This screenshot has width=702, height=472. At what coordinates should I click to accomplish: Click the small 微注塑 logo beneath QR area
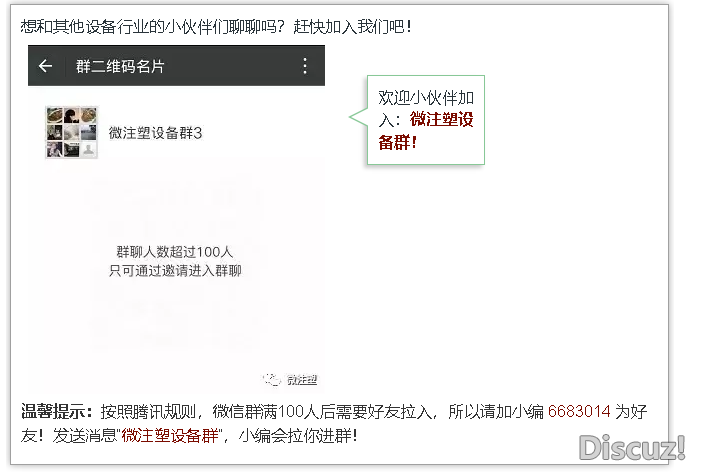click(x=290, y=380)
